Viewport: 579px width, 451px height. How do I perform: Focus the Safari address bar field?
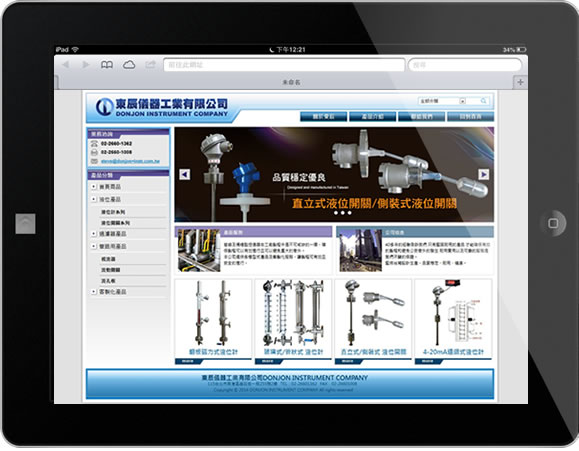[284, 65]
